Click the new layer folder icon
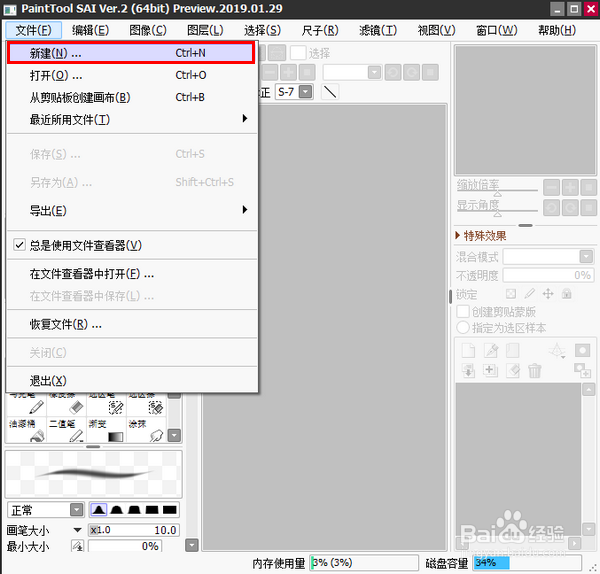 512,350
